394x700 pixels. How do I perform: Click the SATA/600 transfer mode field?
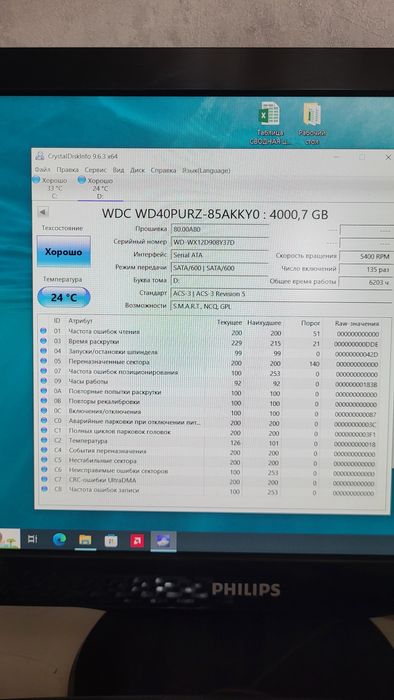[220, 268]
